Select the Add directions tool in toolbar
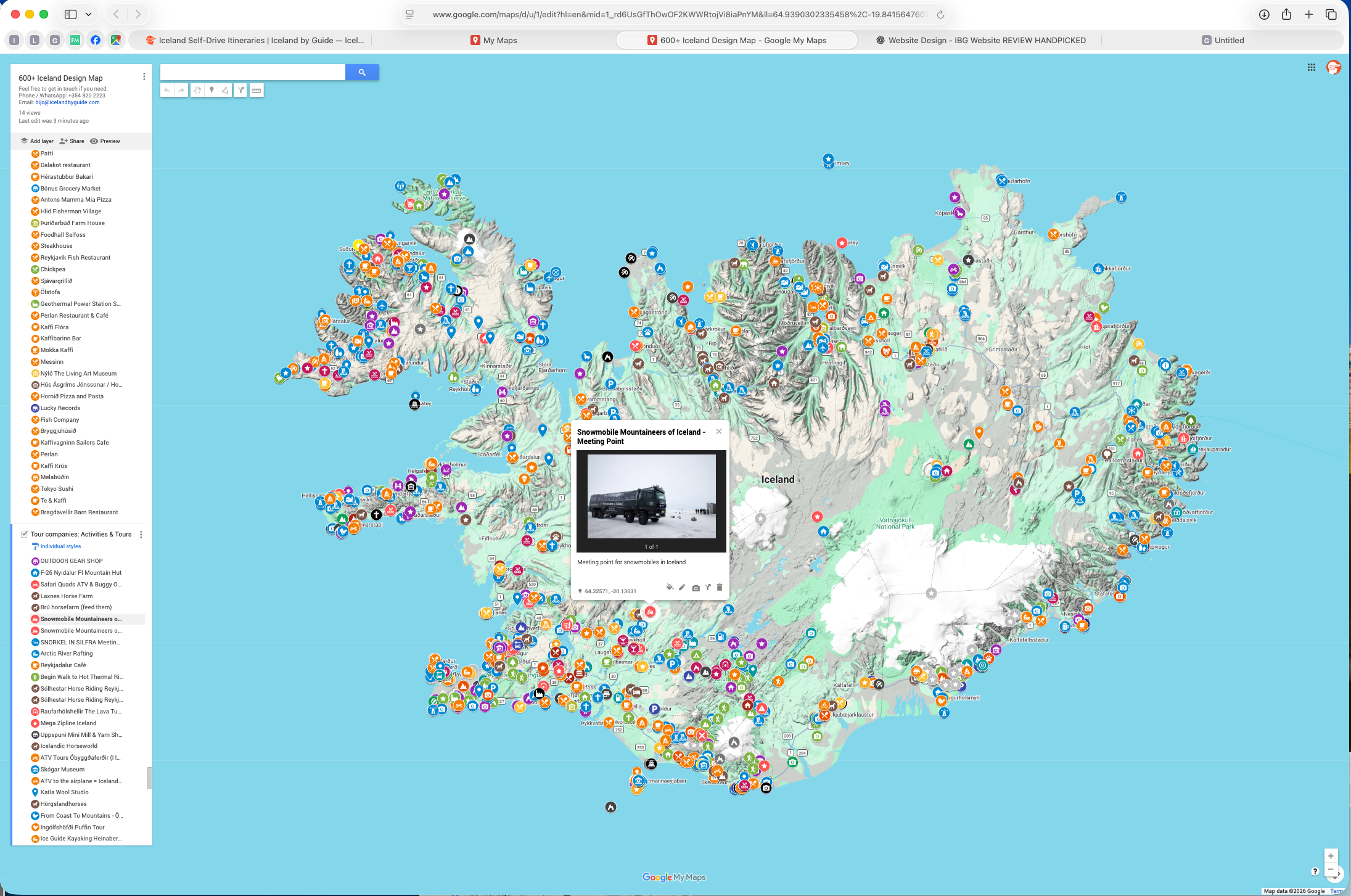The width and height of the screenshot is (1351, 896). pos(240,90)
